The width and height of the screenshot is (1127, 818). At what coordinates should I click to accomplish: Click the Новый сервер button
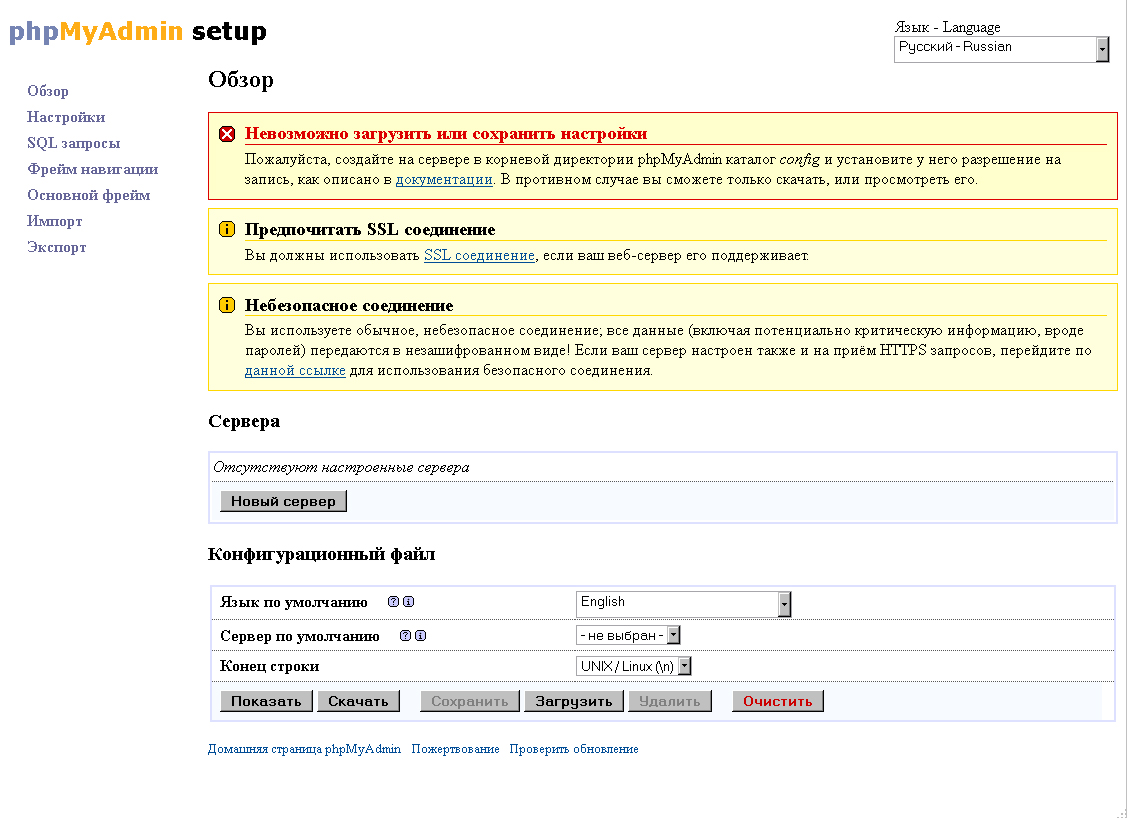283,501
